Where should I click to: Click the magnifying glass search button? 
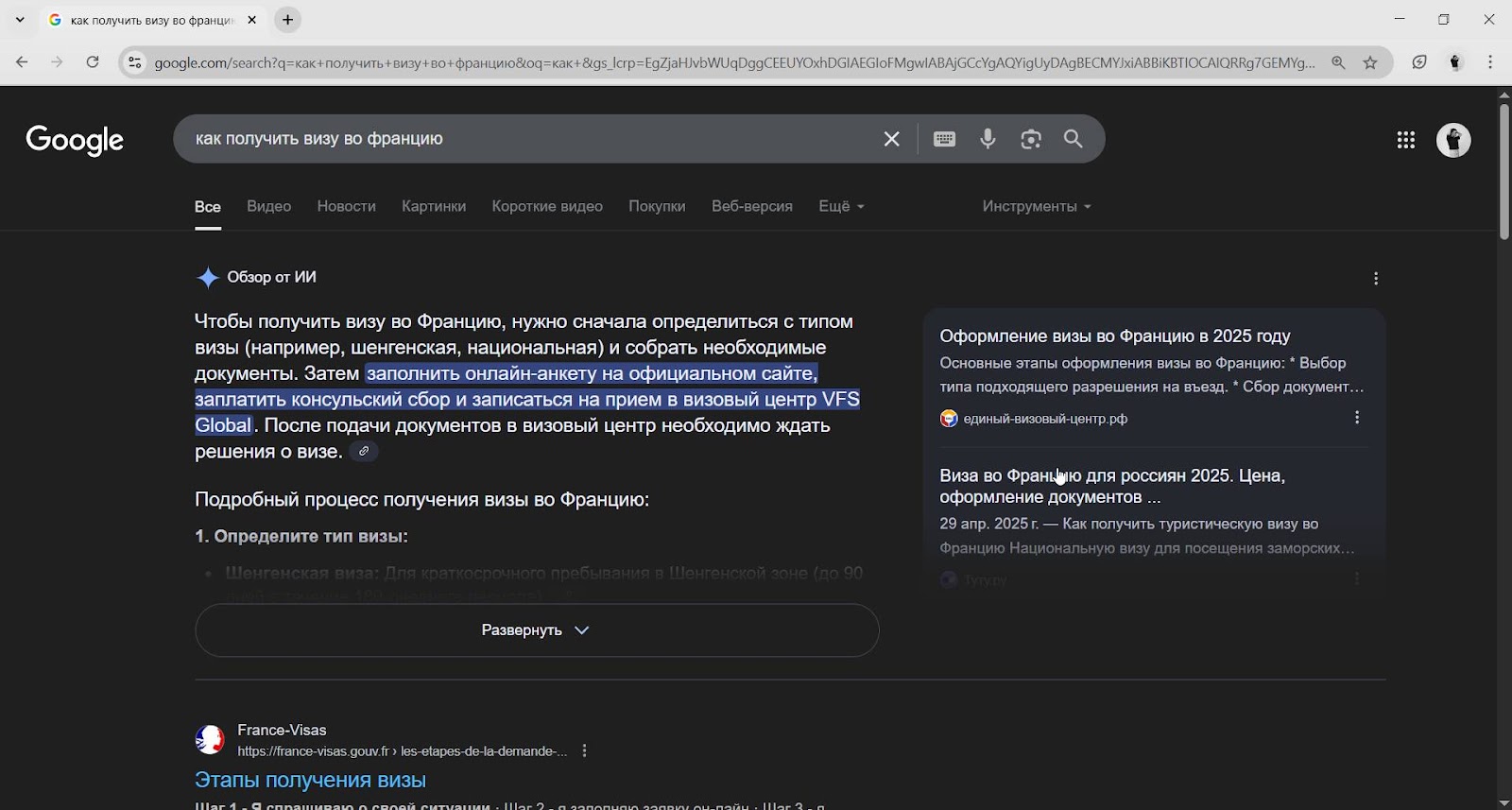coord(1074,139)
